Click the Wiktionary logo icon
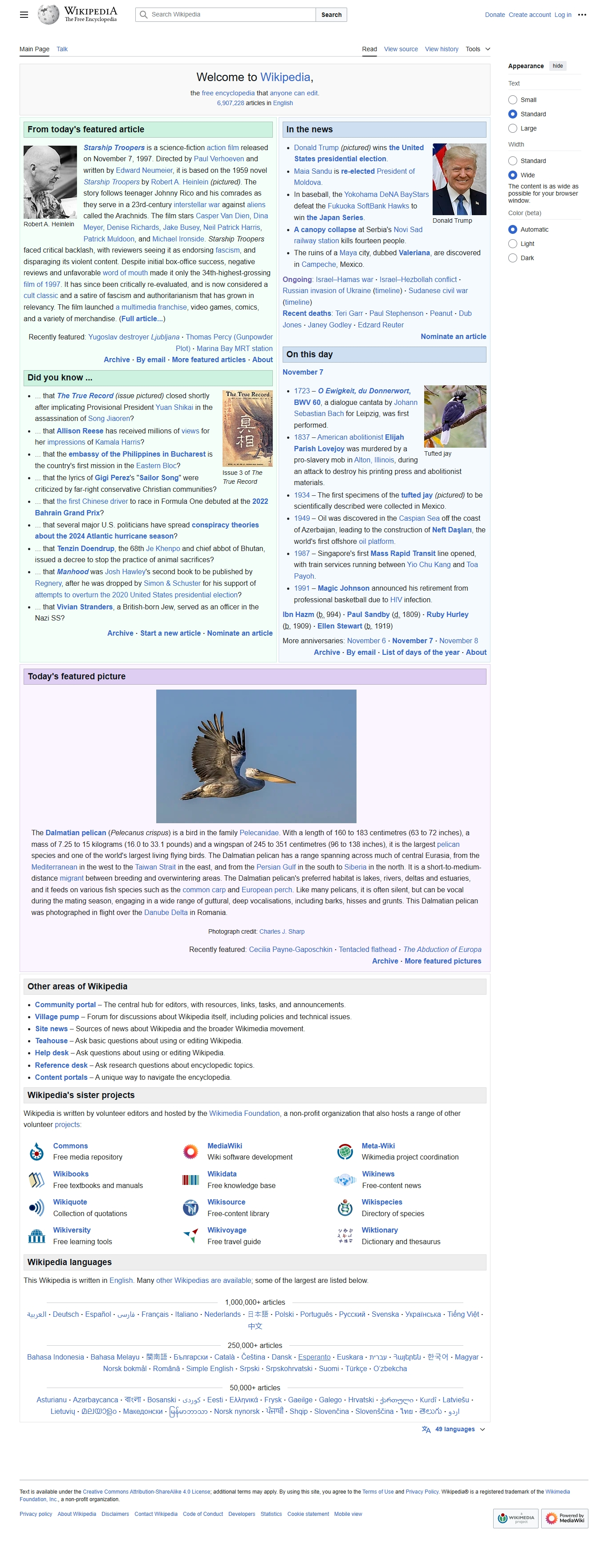 tap(345, 1236)
